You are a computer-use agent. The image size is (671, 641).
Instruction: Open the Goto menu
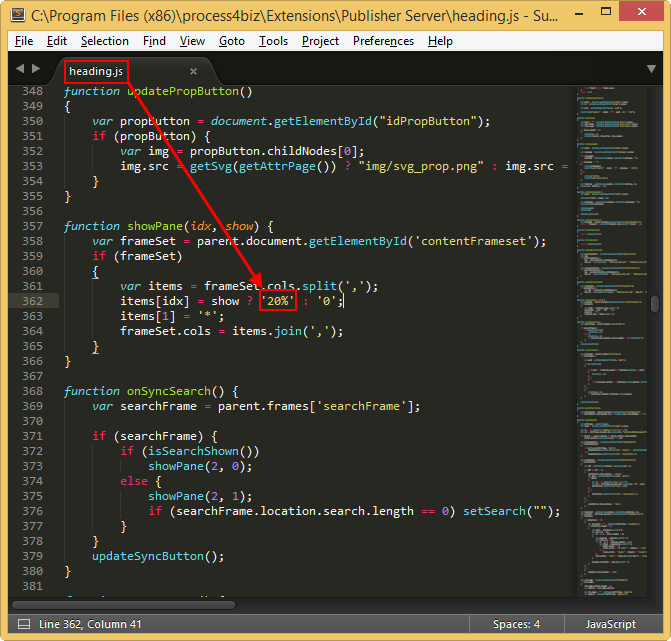click(x=232, y=41)
